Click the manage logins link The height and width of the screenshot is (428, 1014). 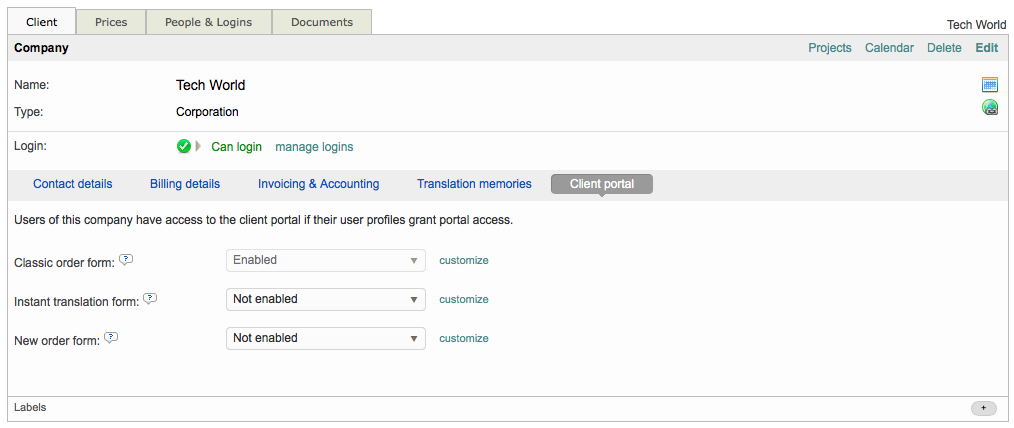tap(314, 147)
